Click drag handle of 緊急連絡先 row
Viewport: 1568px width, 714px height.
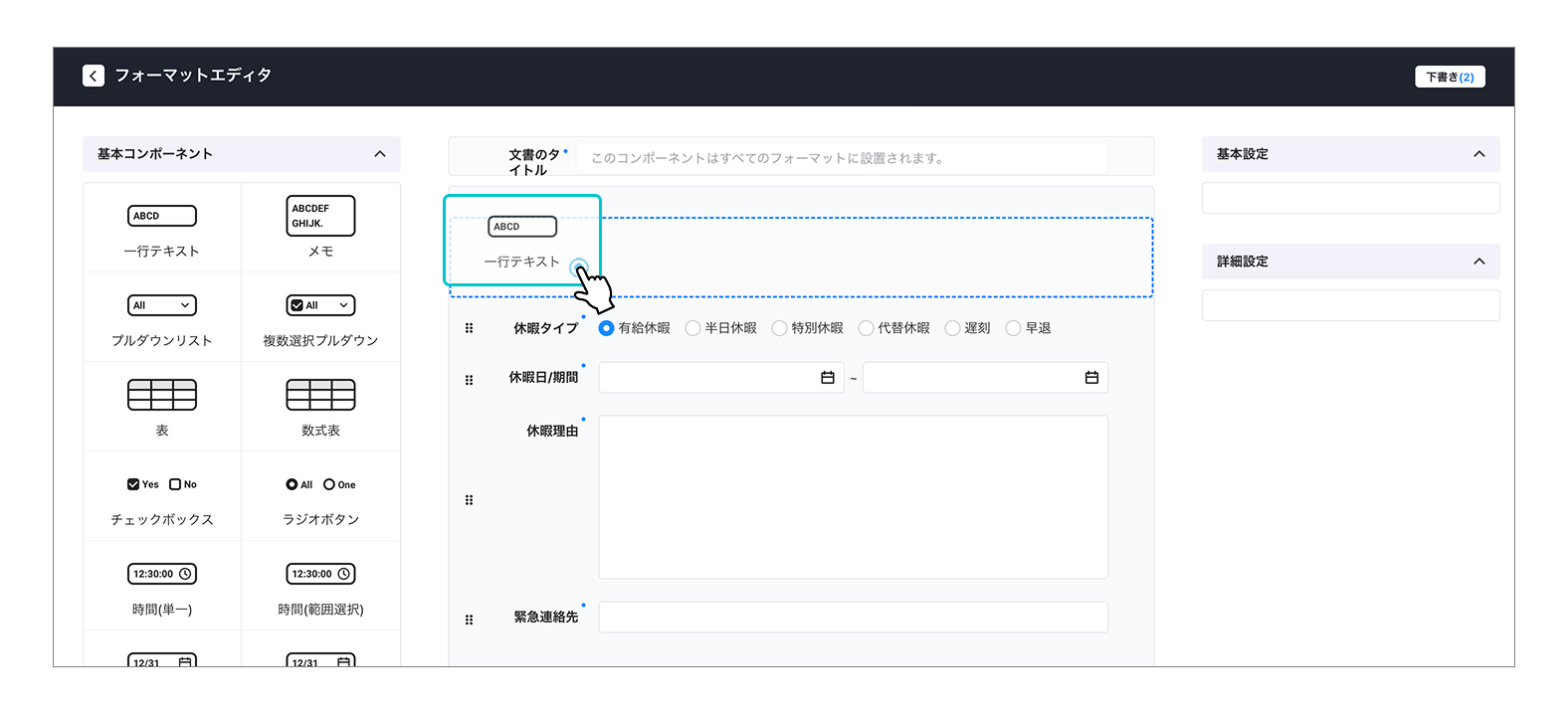point(469,620)
